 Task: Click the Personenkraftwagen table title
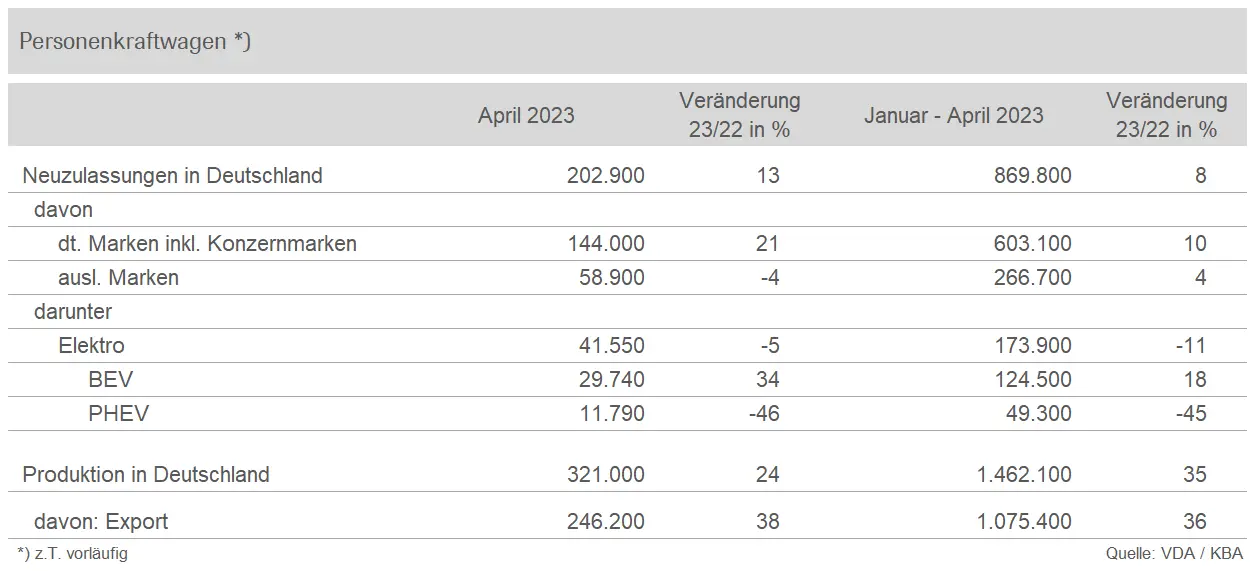click(135, 42)
